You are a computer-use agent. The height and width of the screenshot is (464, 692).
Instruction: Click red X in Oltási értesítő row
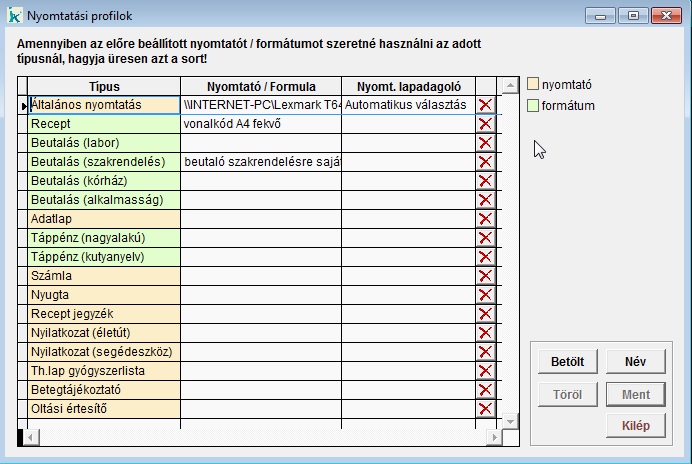click(x=486, y=409)
